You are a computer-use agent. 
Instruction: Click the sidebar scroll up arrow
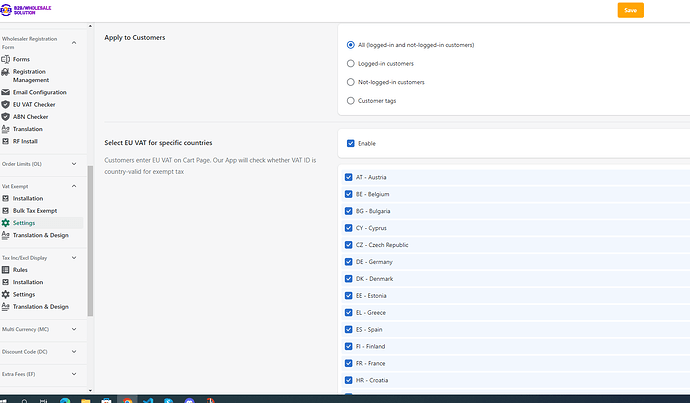click(90, 26)
